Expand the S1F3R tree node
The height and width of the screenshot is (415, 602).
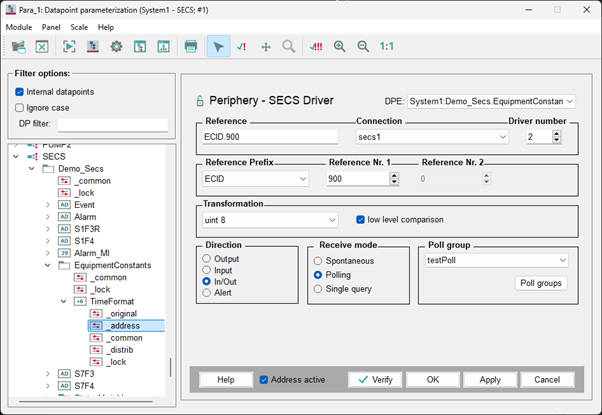pos(47,229)
